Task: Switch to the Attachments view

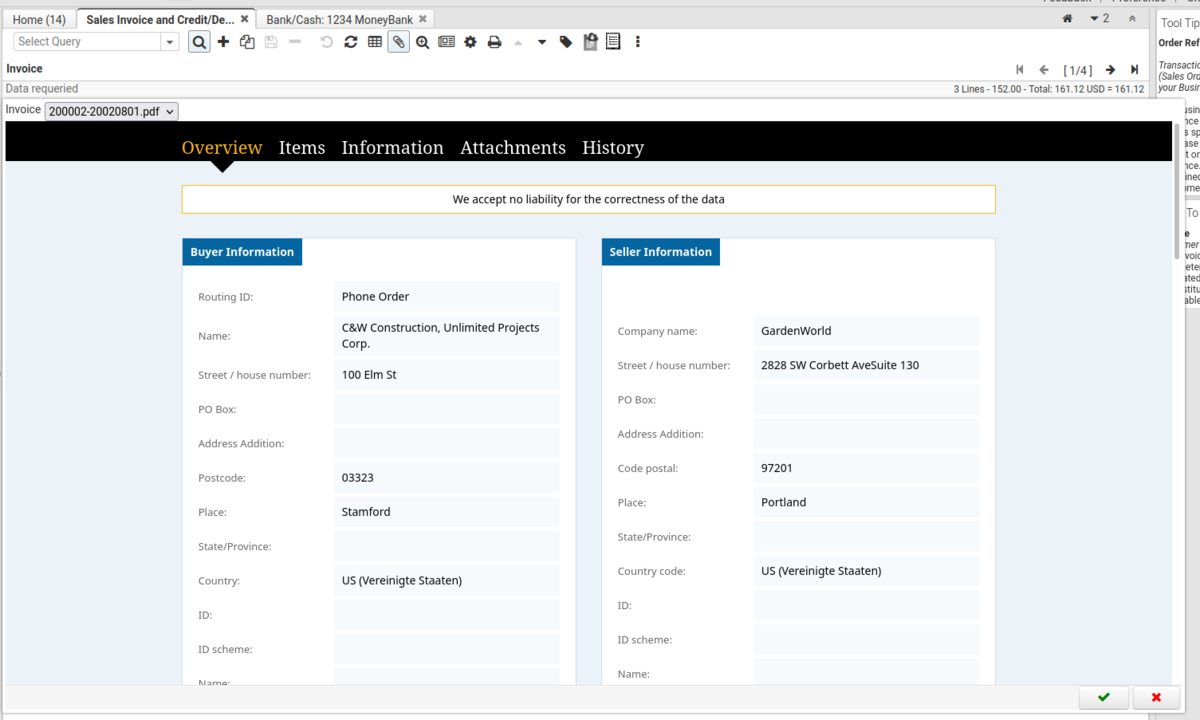Action: coord(513,147)
